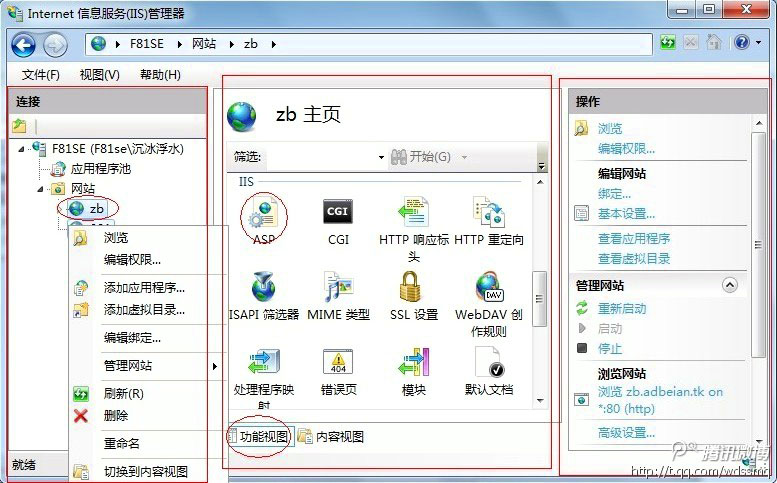Image resolution: width=777 pixels, height=483 pixels.
Task: Click 高级设置... link
Action: 626,433
